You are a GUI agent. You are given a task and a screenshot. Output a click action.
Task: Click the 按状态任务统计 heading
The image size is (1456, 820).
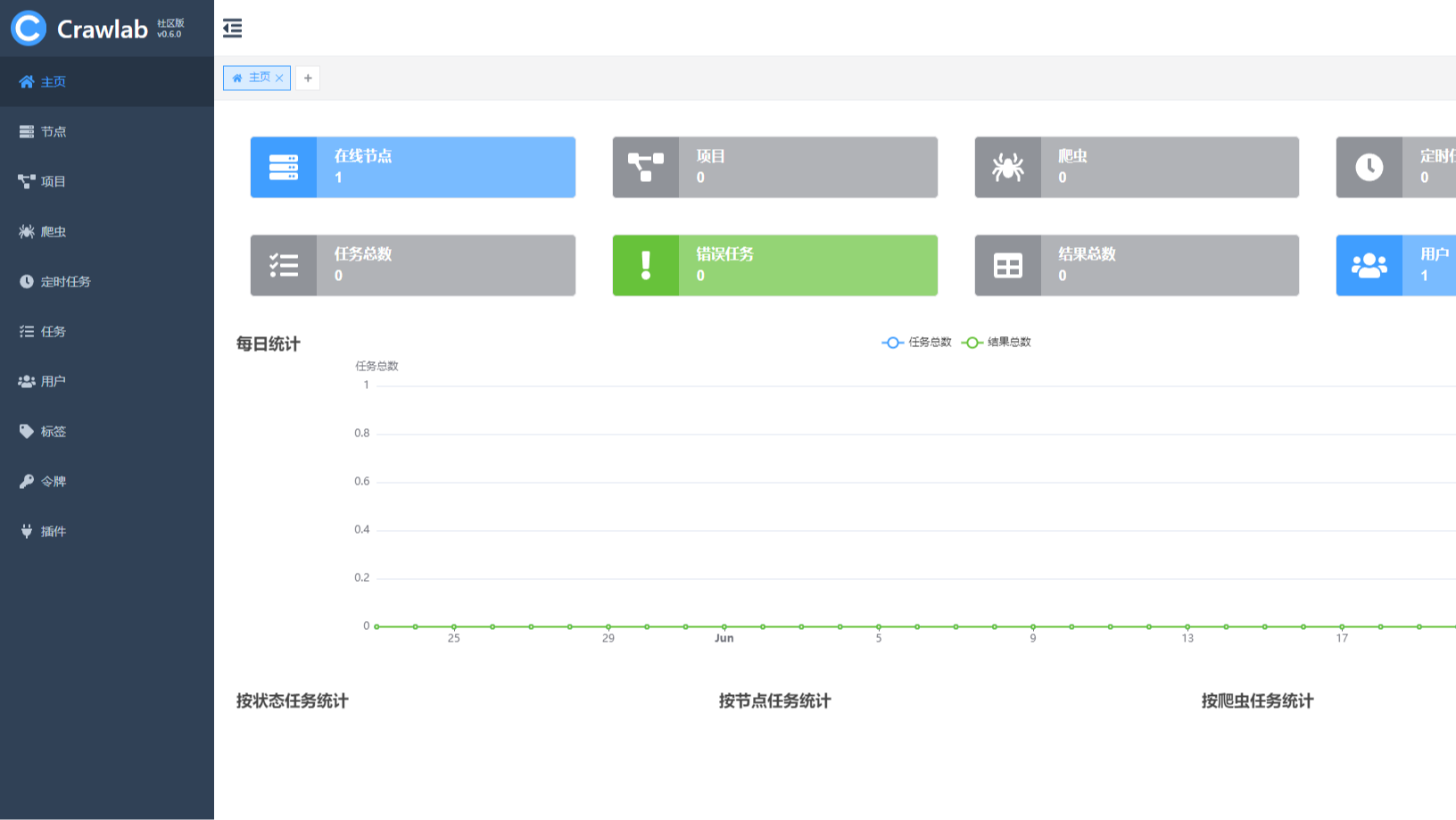pyautogui.click(x=293, y=700)
